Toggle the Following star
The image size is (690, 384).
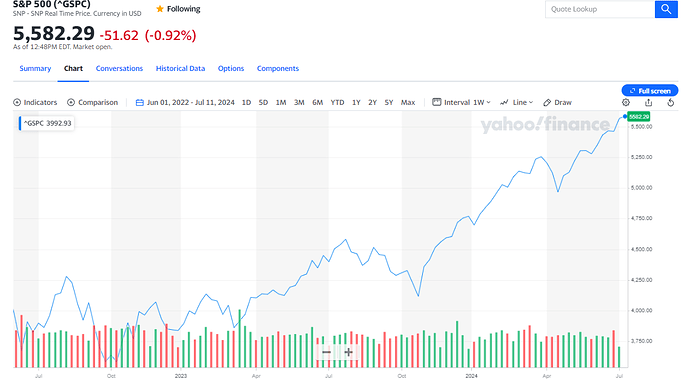(160, 9)
